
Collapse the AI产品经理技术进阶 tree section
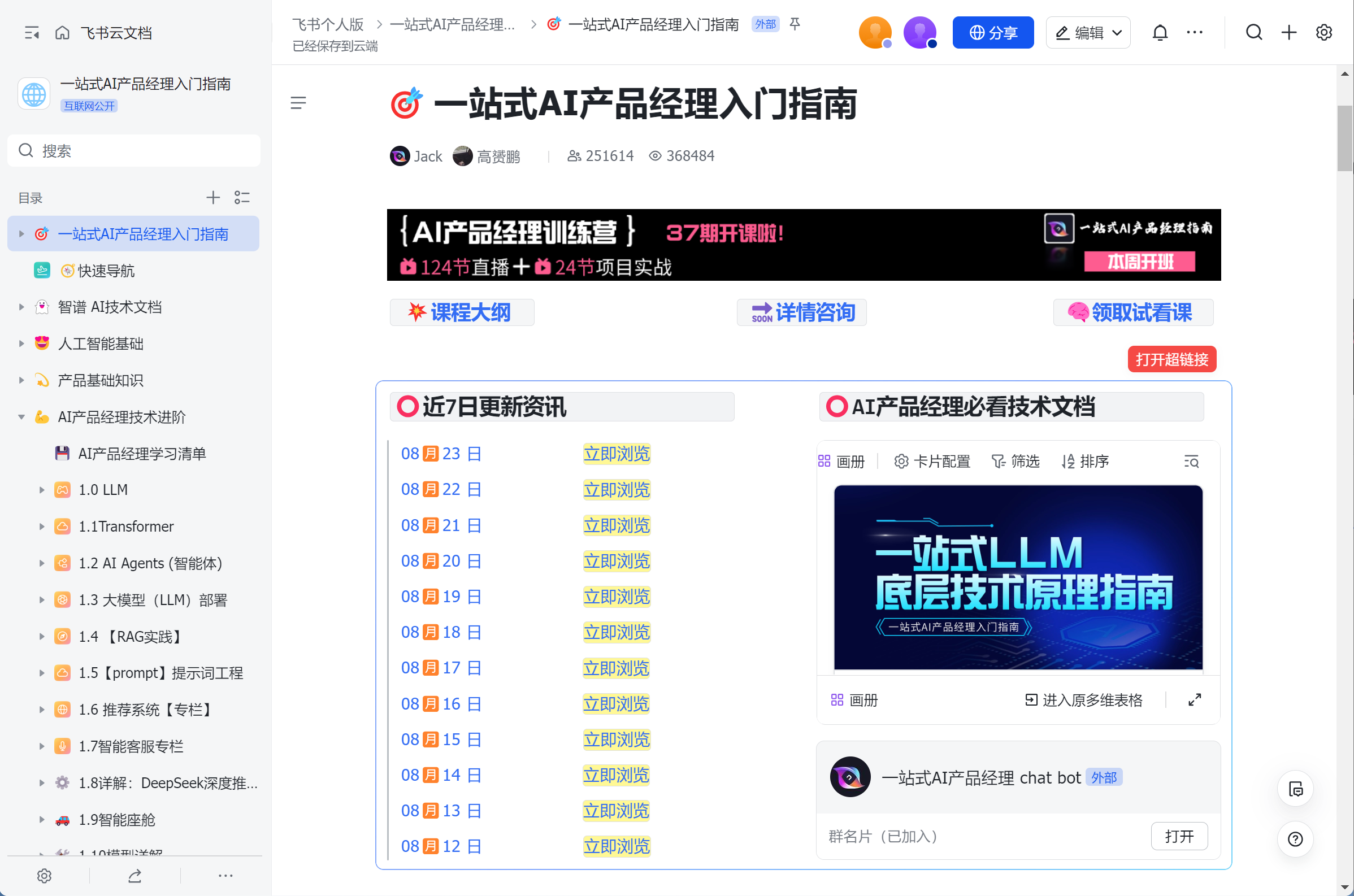click(21, 417)
